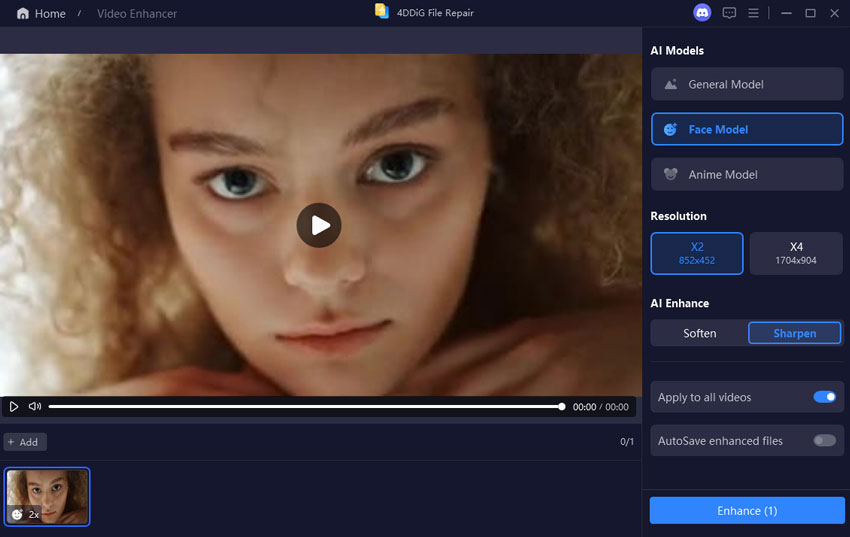The width and height of the screenshot is (850, 537).
Task: Select X2 852x452 resolution
Action: tap(697, 253)
